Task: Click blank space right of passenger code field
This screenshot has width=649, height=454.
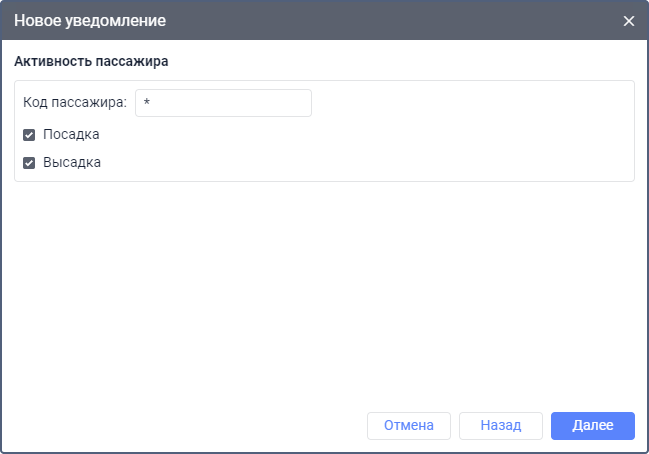Action: [x=470, y=103]
